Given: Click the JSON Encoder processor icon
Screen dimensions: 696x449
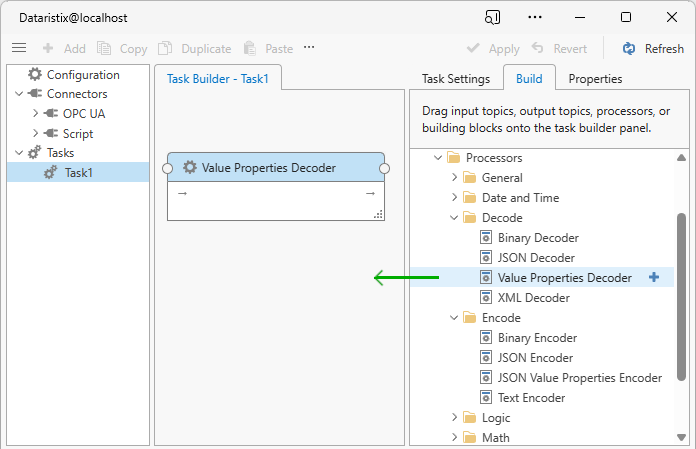Looking at the screenshot, I should pos(487,358).
